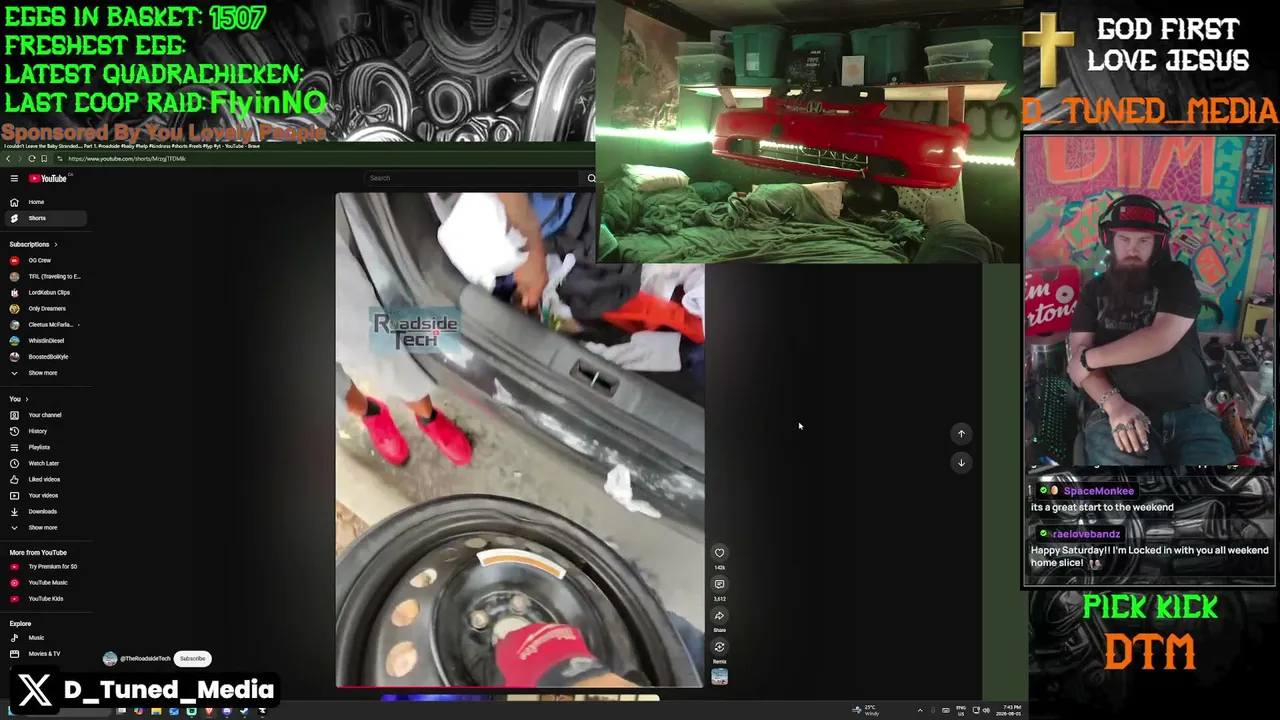This screenshot has width=1280, height=720.
Task: Open the You section chevron
Action: (26, 399)
